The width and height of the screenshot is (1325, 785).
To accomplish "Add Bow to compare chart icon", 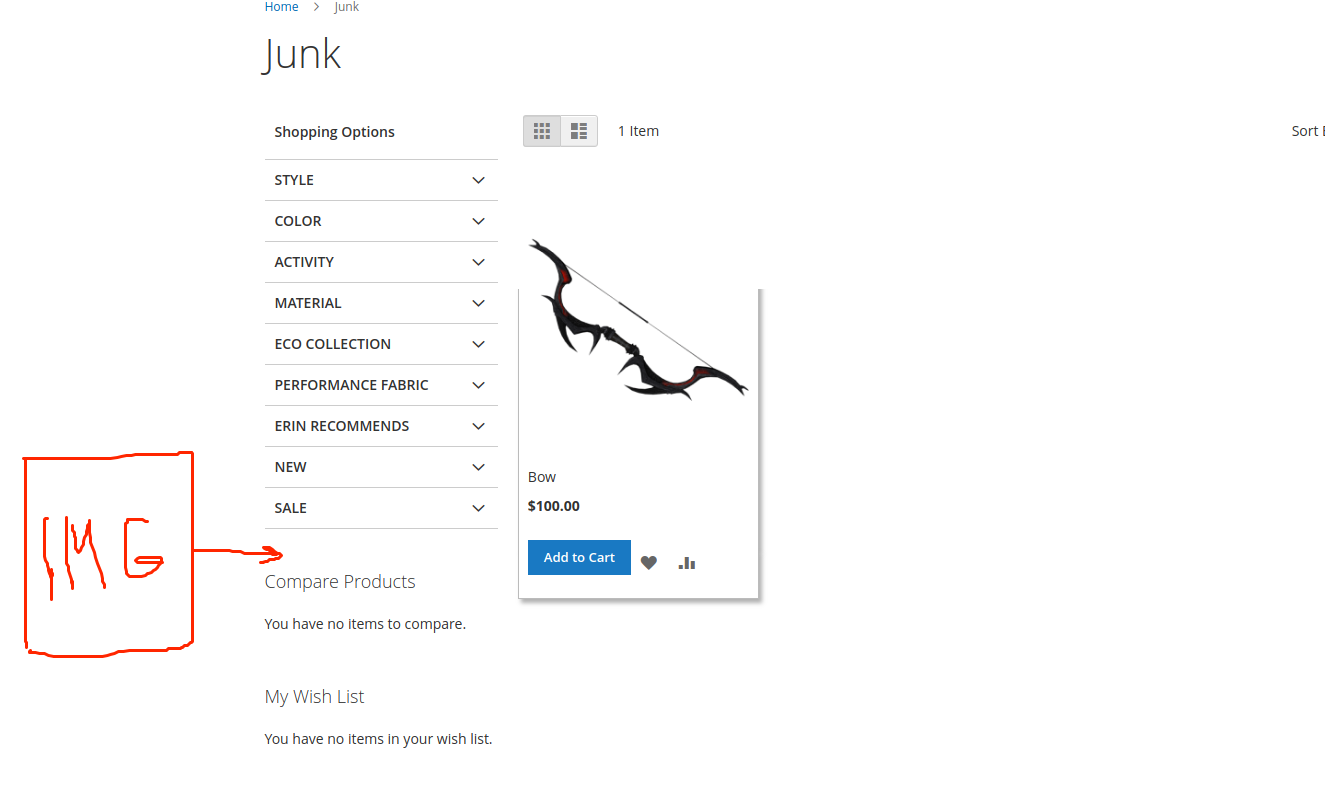I will [x=686, y=563].
